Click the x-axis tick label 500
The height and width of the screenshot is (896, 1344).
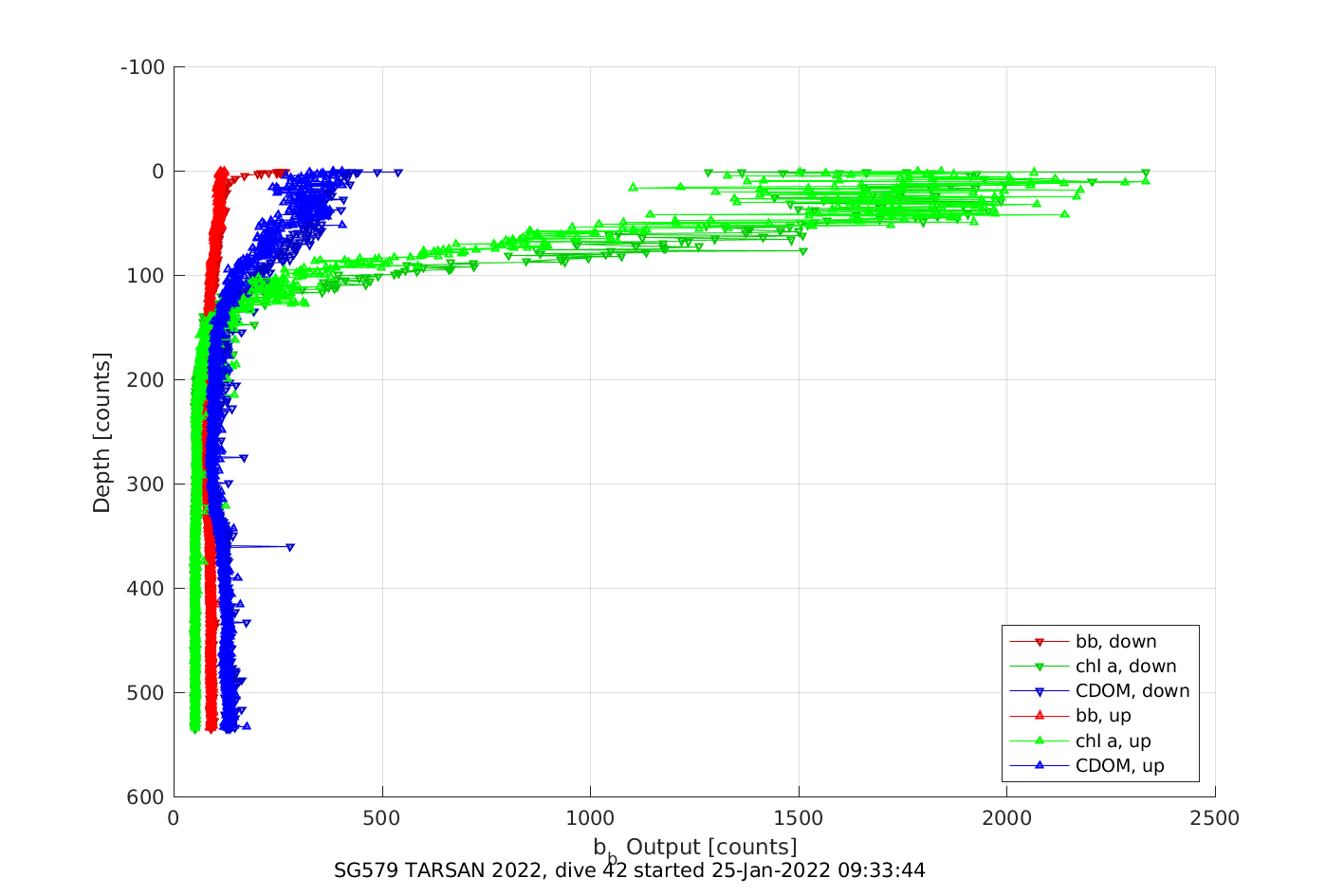[382, 818]
